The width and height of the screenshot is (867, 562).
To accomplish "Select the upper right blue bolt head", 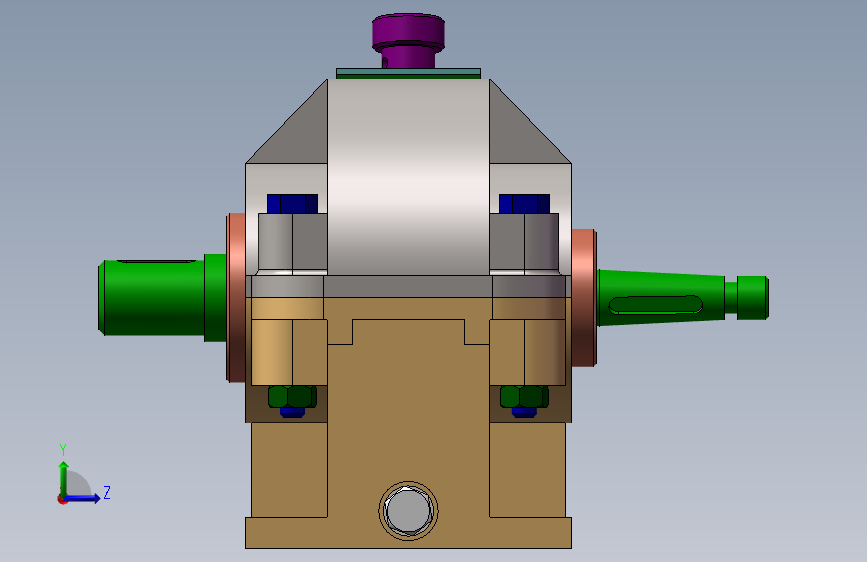I will 524,204.
